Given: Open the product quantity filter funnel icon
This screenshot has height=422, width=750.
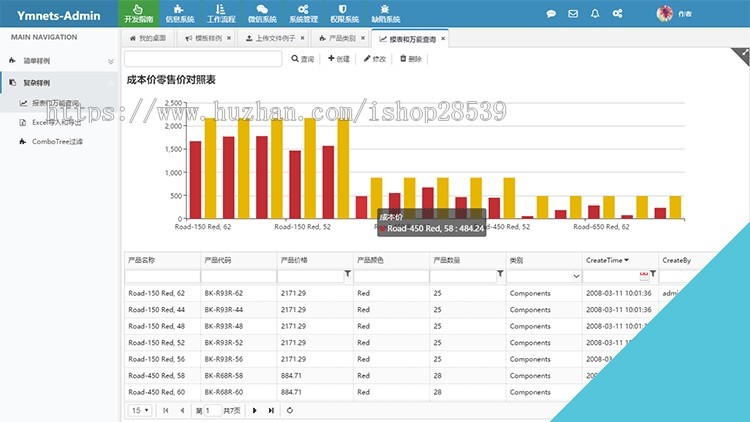Looking at the screenshot, I should coord(500,274).
